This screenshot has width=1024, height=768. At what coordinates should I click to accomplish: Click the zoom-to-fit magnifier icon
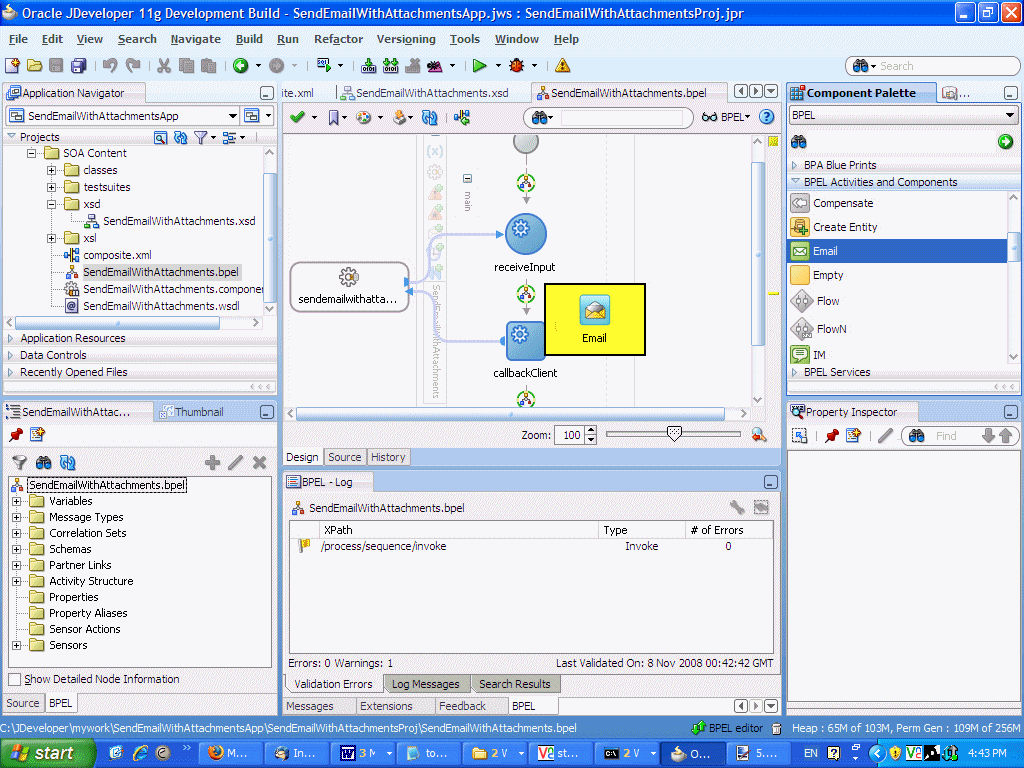(x=759, y=435)
